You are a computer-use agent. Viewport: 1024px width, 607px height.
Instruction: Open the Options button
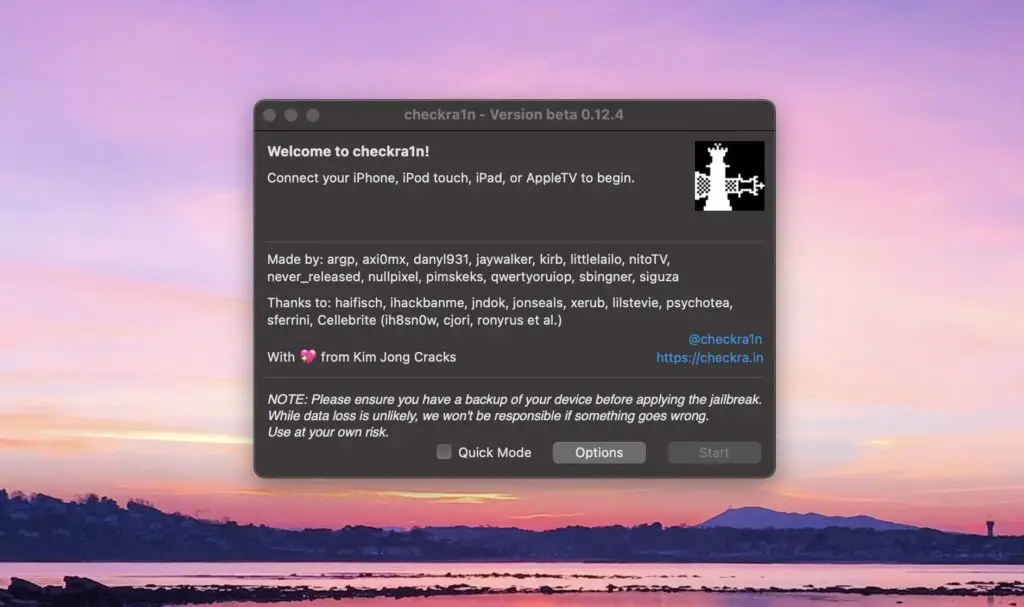599,453
